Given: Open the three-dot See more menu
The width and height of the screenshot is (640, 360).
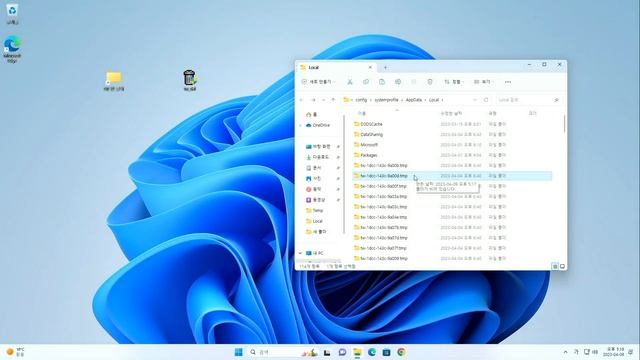Looking at the screenshot, I should tap(508, 82).
